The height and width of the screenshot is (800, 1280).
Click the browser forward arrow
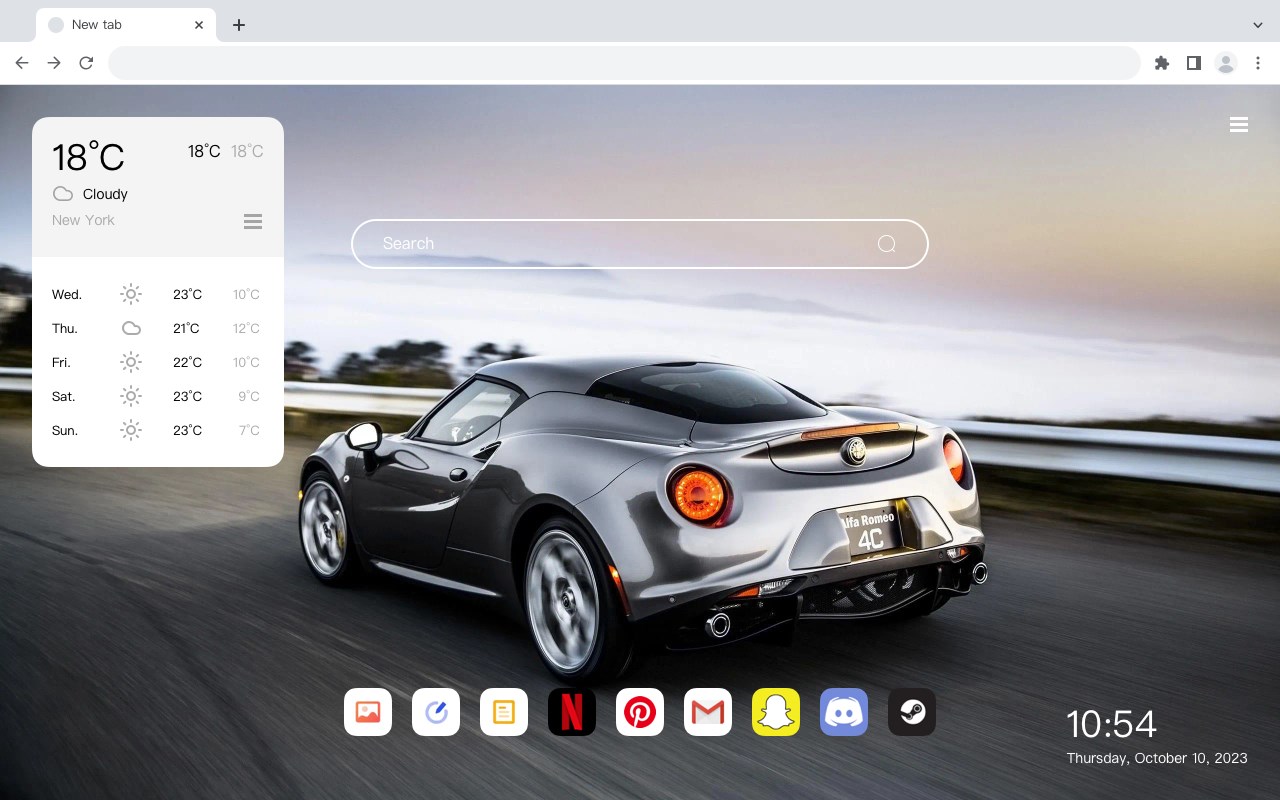click(x=54, y=63)
